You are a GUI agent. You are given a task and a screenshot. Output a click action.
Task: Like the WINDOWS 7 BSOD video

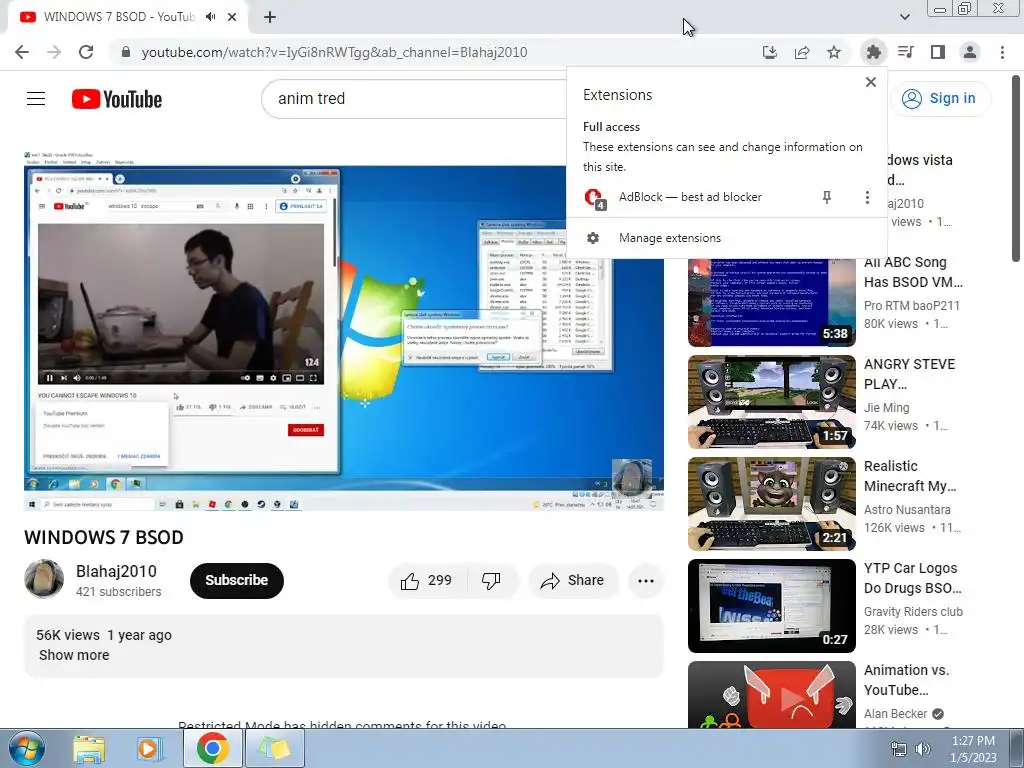(x=426, y=581)
